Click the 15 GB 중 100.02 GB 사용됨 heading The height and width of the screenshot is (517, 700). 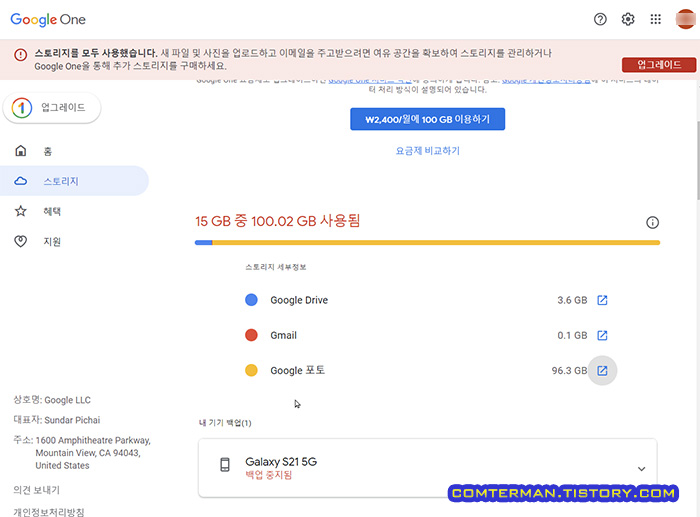[277, 221]
